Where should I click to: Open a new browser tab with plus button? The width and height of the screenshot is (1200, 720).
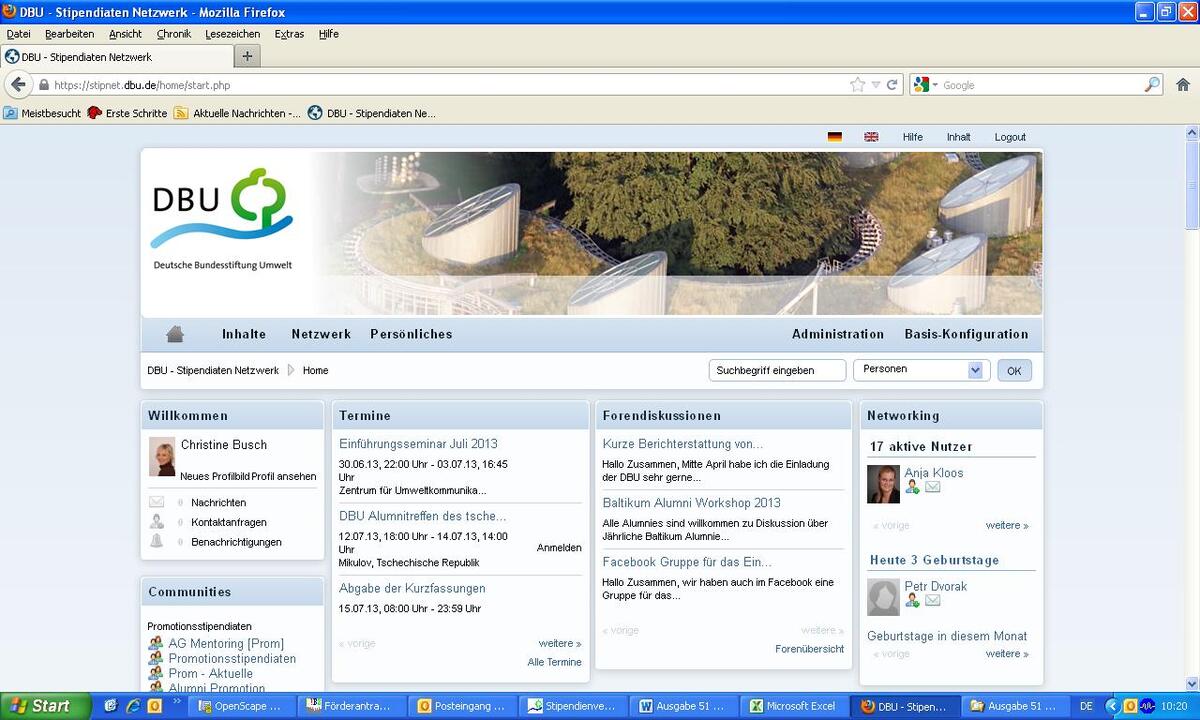coord(247,56)
